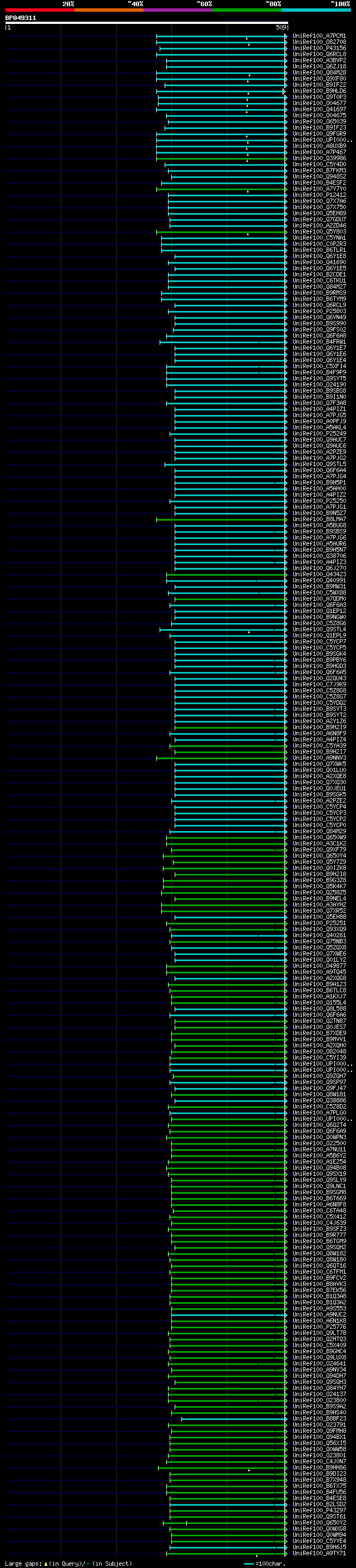356x1568 pixels.
Task: Select hit label UniRef100_C0P2R3
Action: (x=319, y=244)
